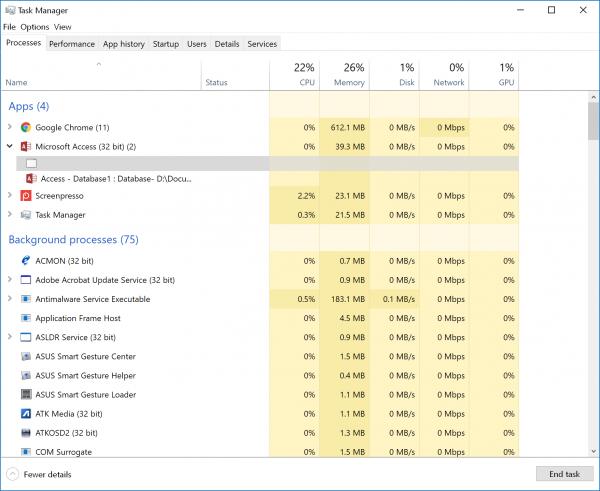Click the Adobe Acrobat Update Service icon

coord(26,280)
